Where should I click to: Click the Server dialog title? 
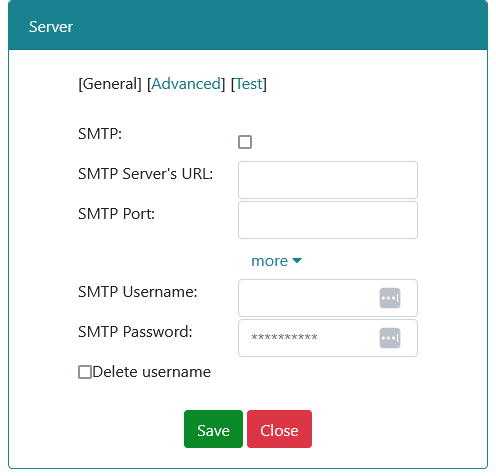click(x=51, y=27)
